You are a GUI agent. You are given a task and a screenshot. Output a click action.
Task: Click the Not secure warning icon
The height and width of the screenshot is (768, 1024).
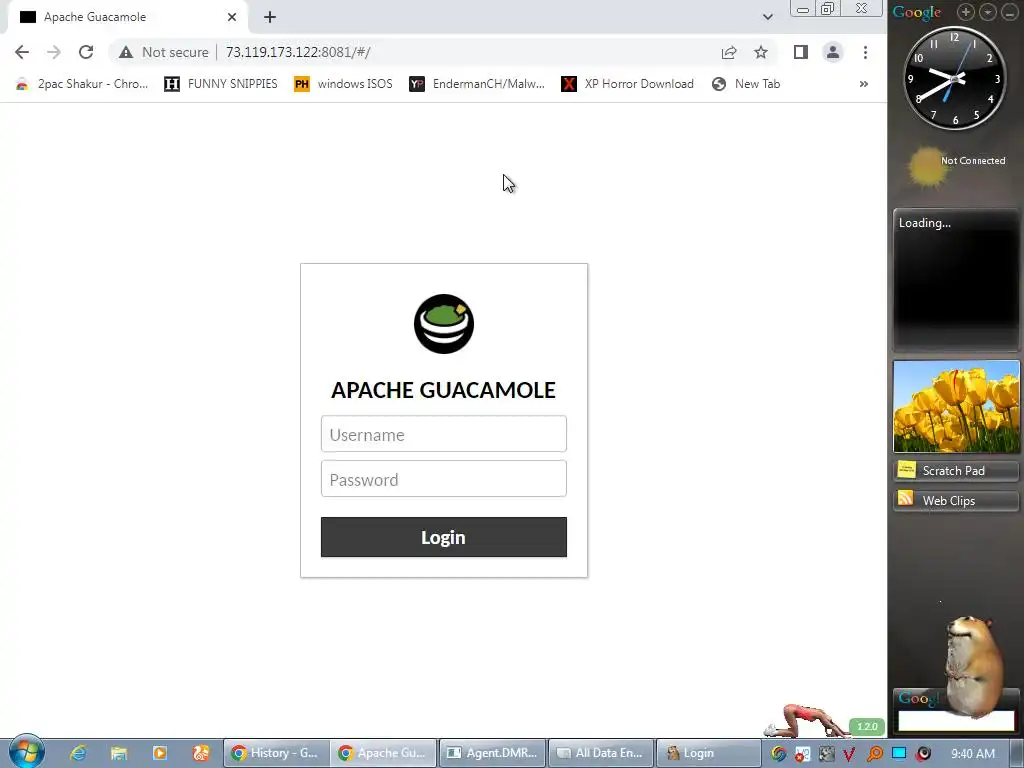pos(126,52)
